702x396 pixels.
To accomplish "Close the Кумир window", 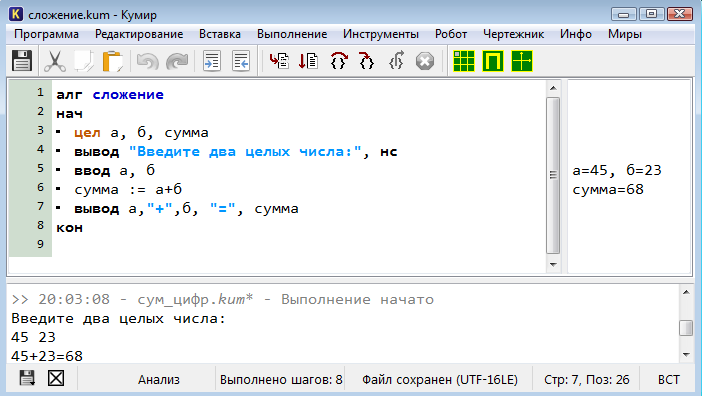I will (680, 14).
